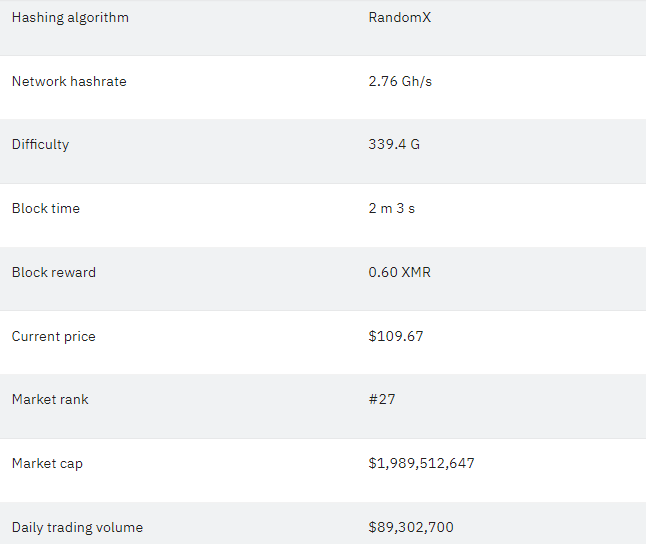This screenshot has height=544, width=646.
Task: Select the 0.60 XMR reward value
Action: pyautogui.click(x=400, y=272)
